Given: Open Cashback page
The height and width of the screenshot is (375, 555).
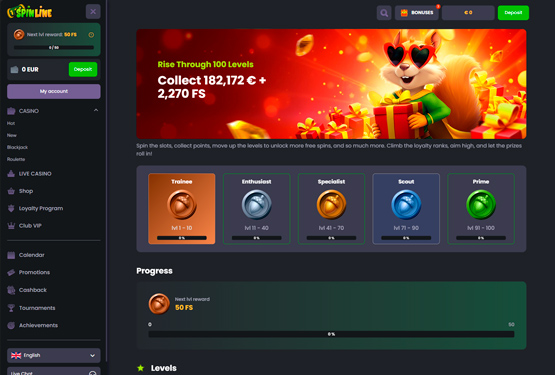Looking at the screenshot, I should tap(33, 290).
